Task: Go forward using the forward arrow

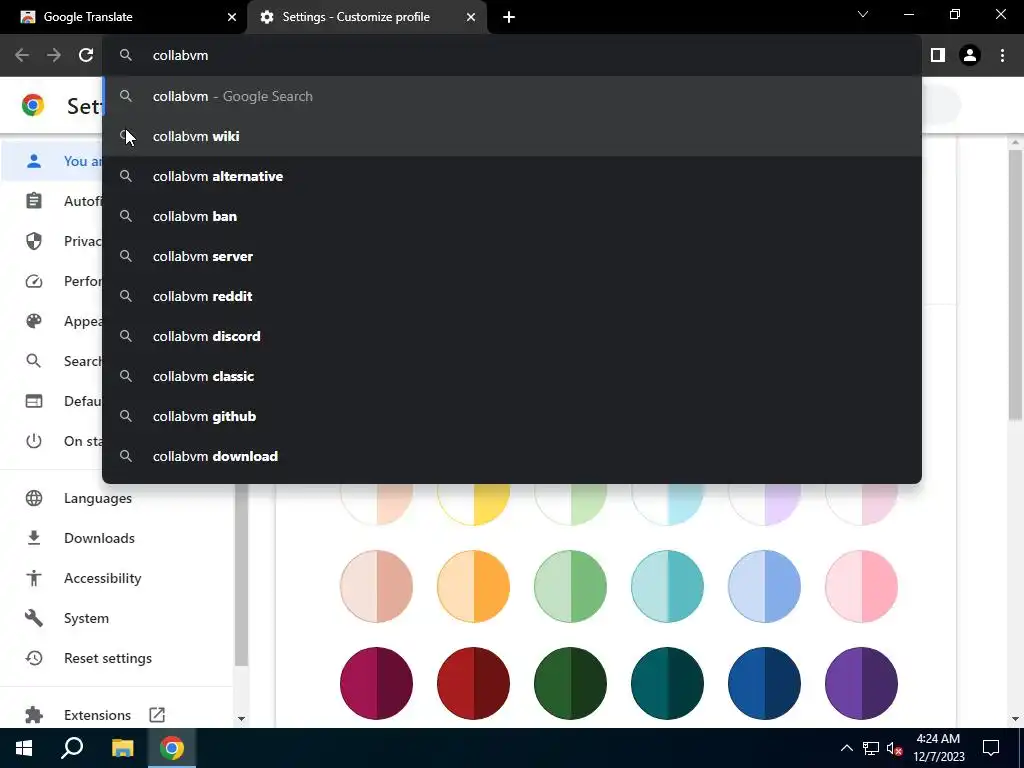Action: click(54, 56)
